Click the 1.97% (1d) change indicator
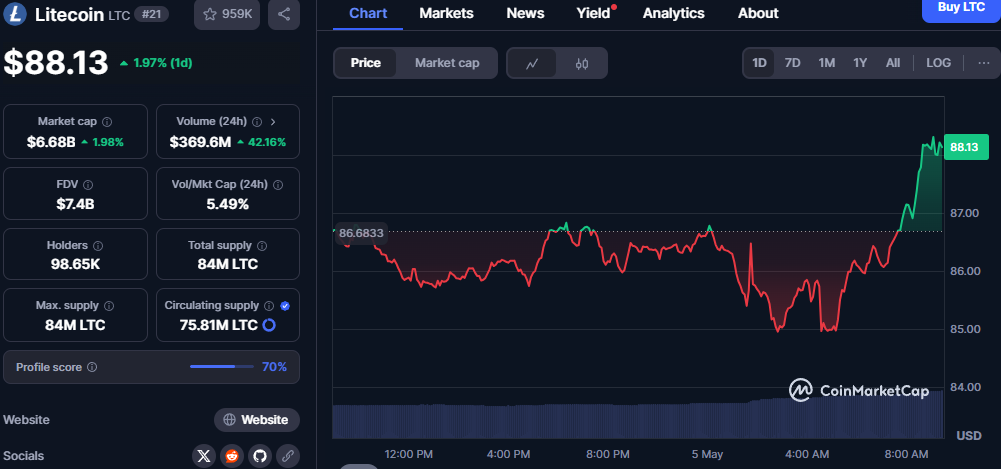1001x469 pixels. click(156, 63)
